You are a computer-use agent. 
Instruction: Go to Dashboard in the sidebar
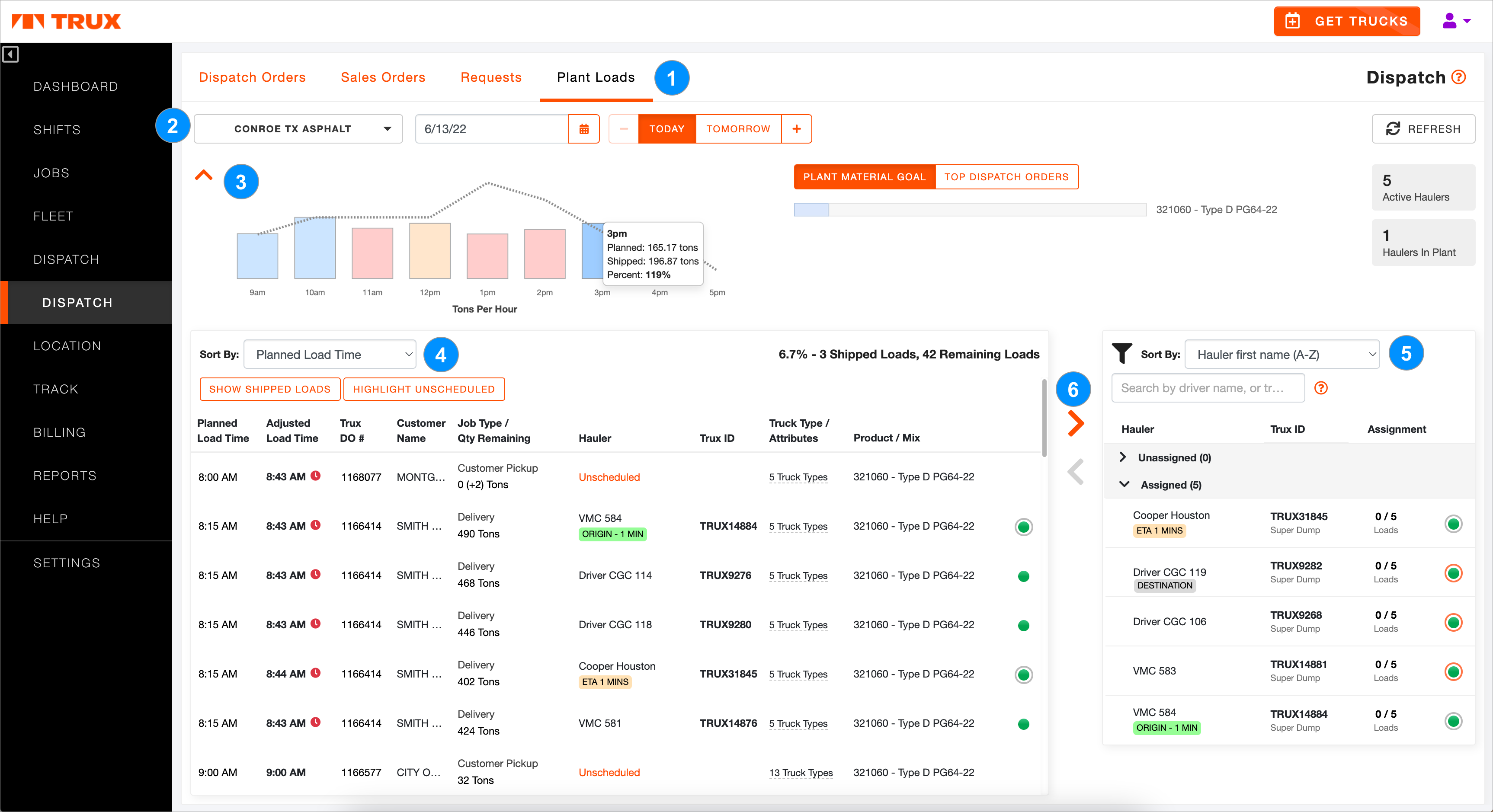click(75, 86)
